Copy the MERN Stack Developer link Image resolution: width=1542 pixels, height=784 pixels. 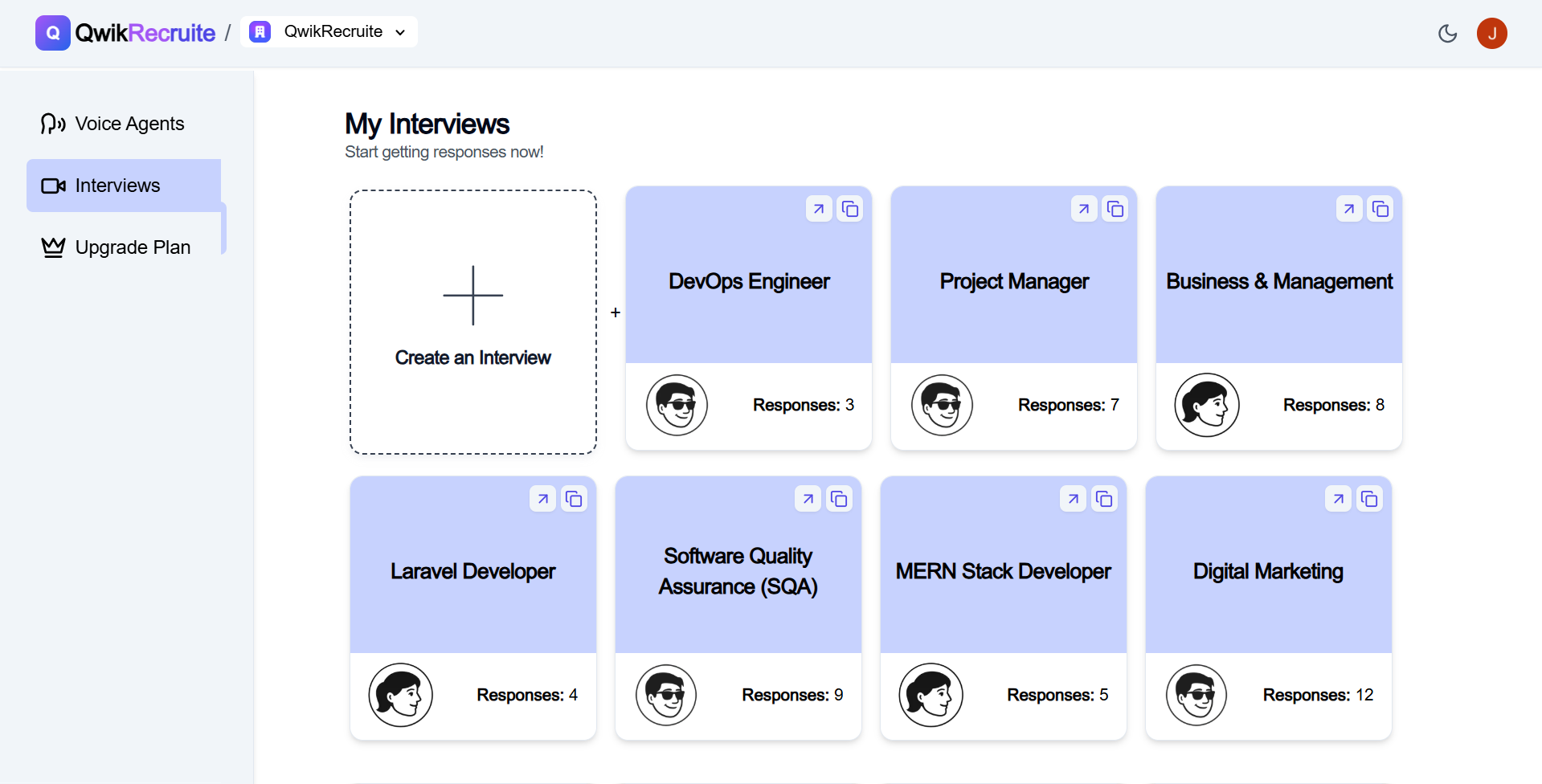tap(1104, 499)
